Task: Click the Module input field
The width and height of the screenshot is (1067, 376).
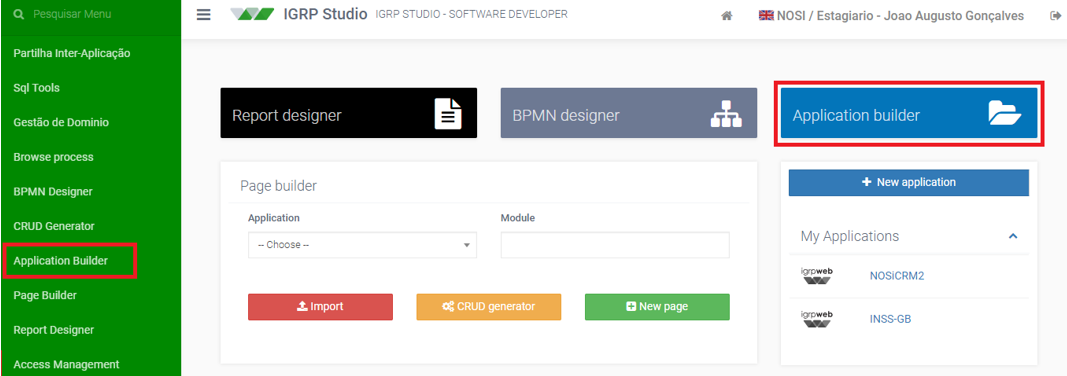Action: 615,245
